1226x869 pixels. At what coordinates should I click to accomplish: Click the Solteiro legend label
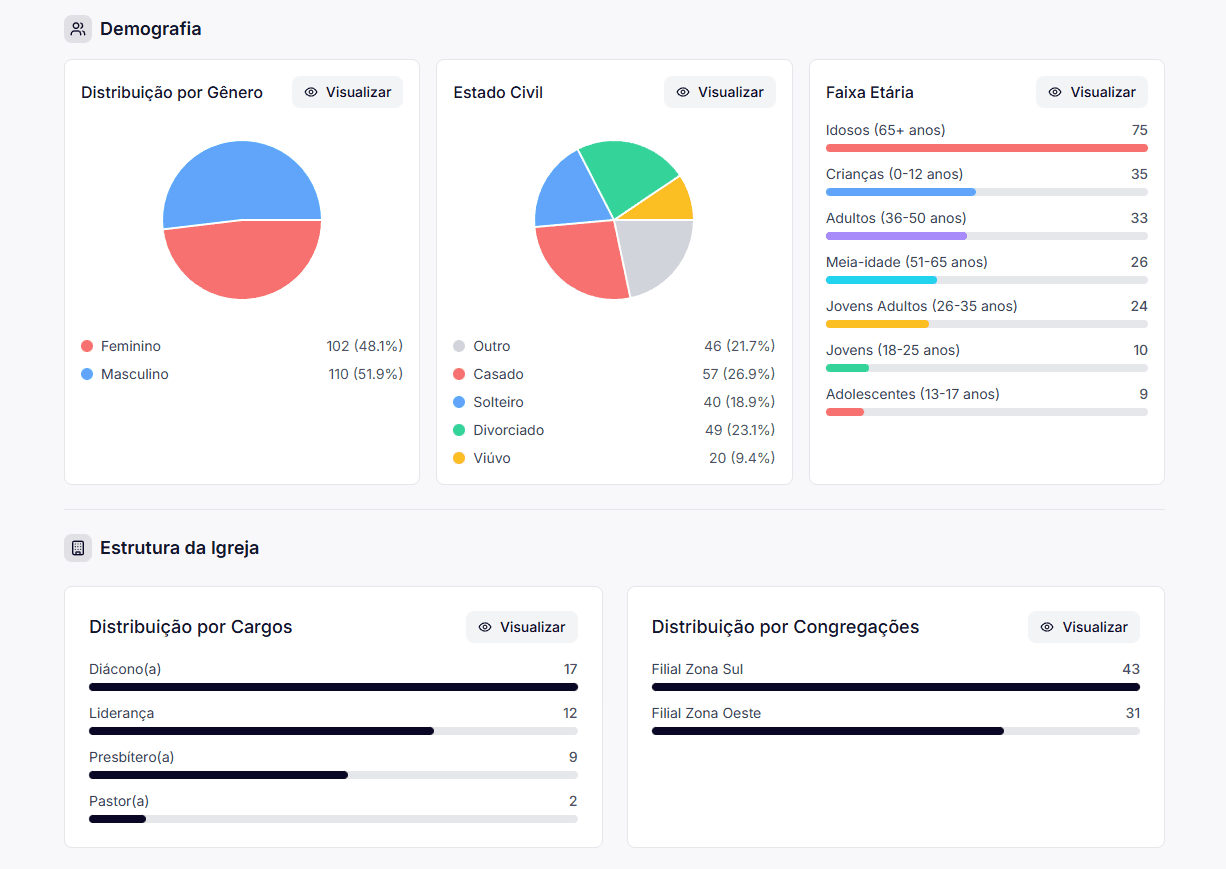pyautogui.click(x=499, y=402)
